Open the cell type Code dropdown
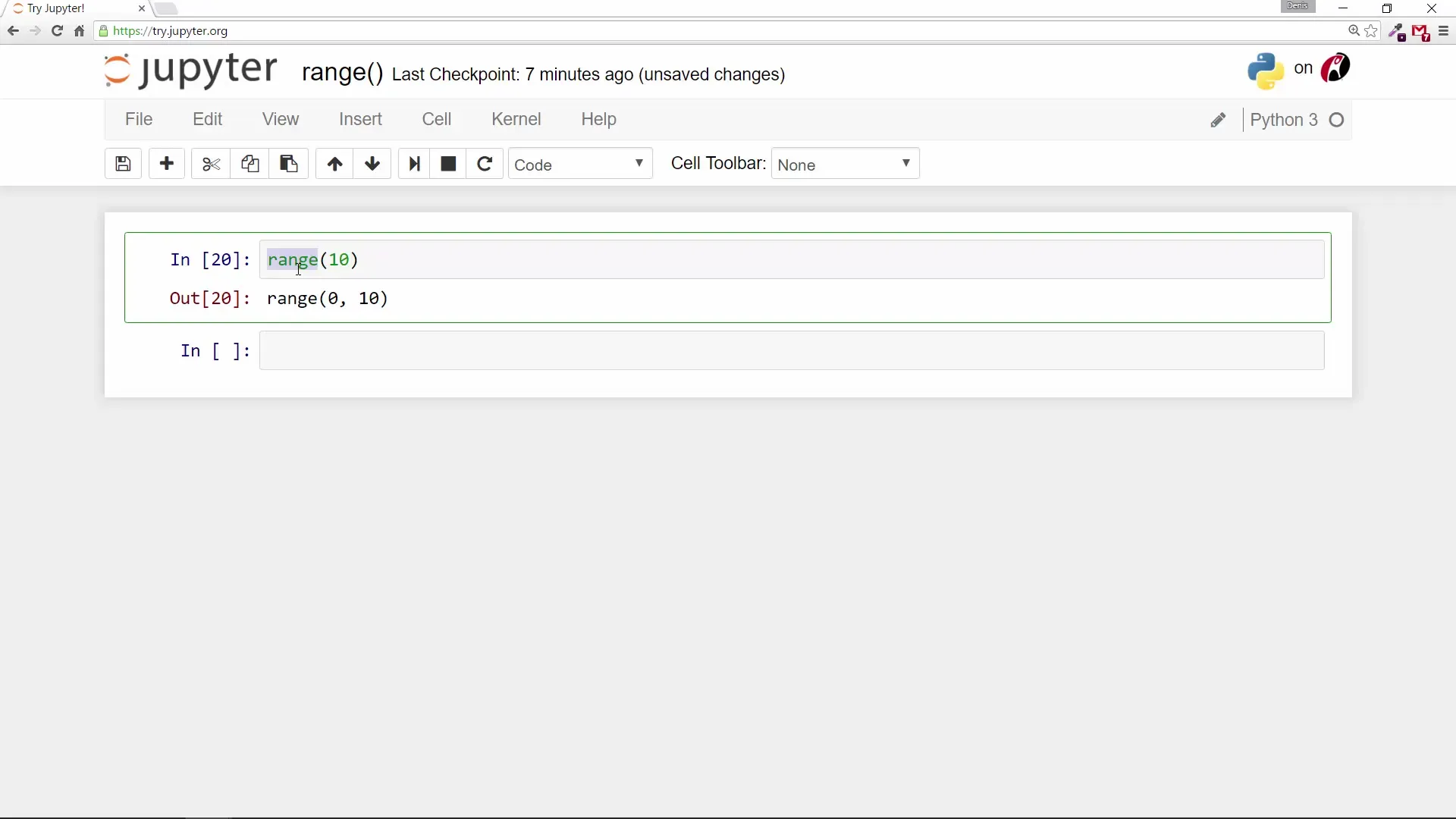This screenshot has height=819, width=1456. 580,164
